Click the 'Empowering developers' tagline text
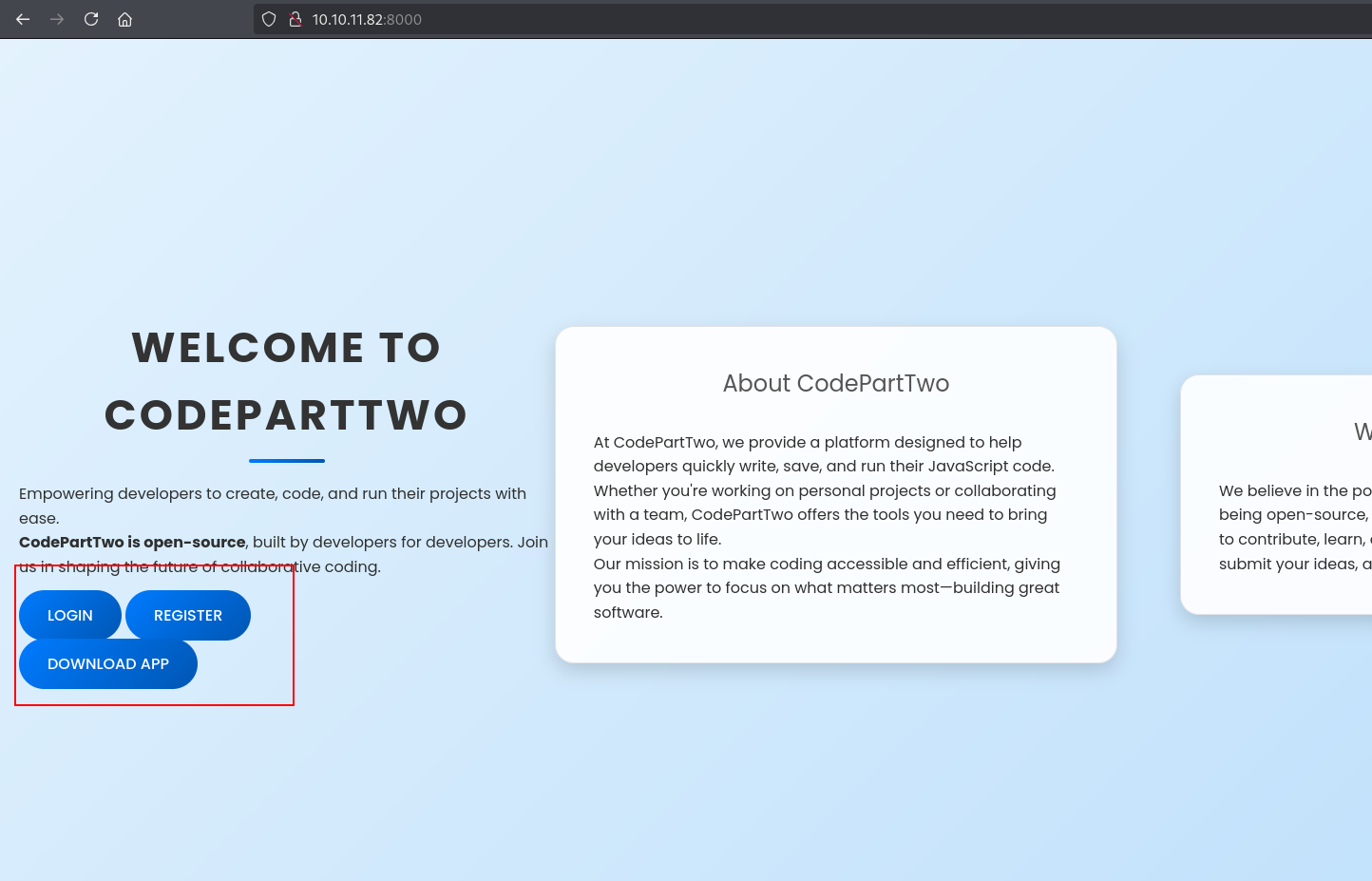This screenshot has width=1372, height=881. click(272, 494)
